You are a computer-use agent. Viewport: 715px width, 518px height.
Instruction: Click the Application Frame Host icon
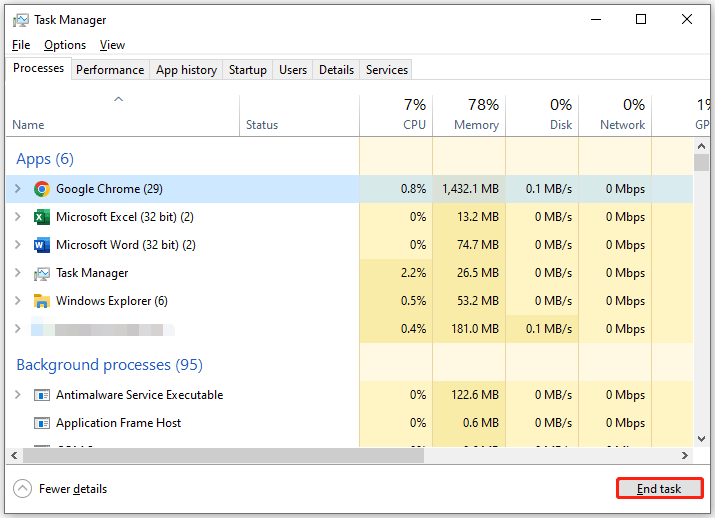(x=41, y=423)
